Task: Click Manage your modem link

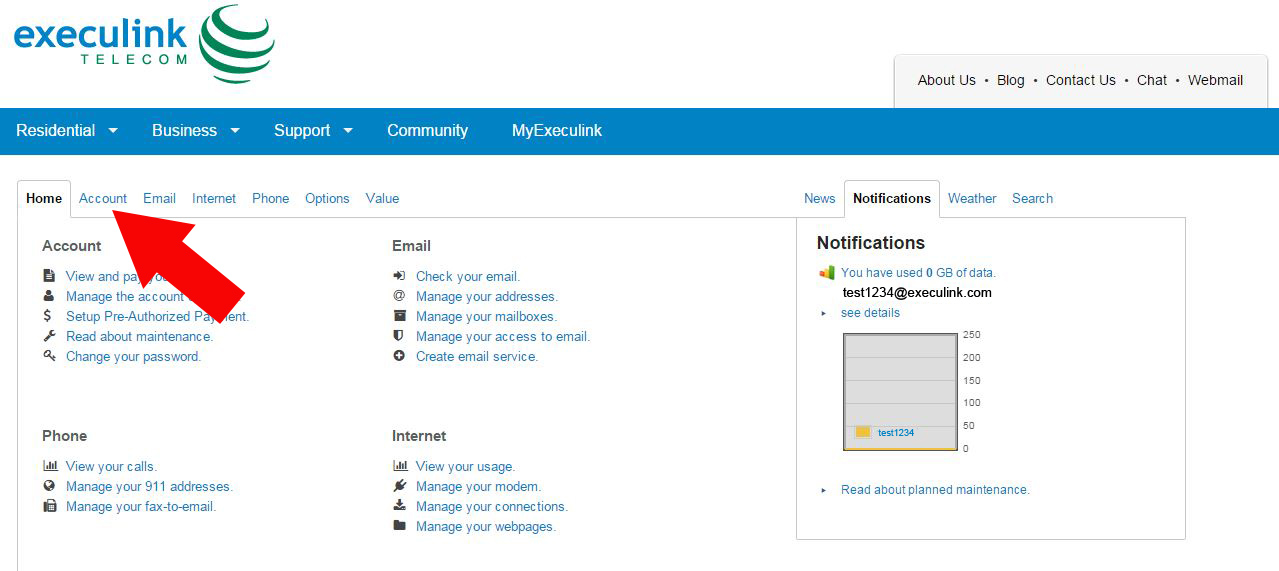Action: (x=478, y=486)
